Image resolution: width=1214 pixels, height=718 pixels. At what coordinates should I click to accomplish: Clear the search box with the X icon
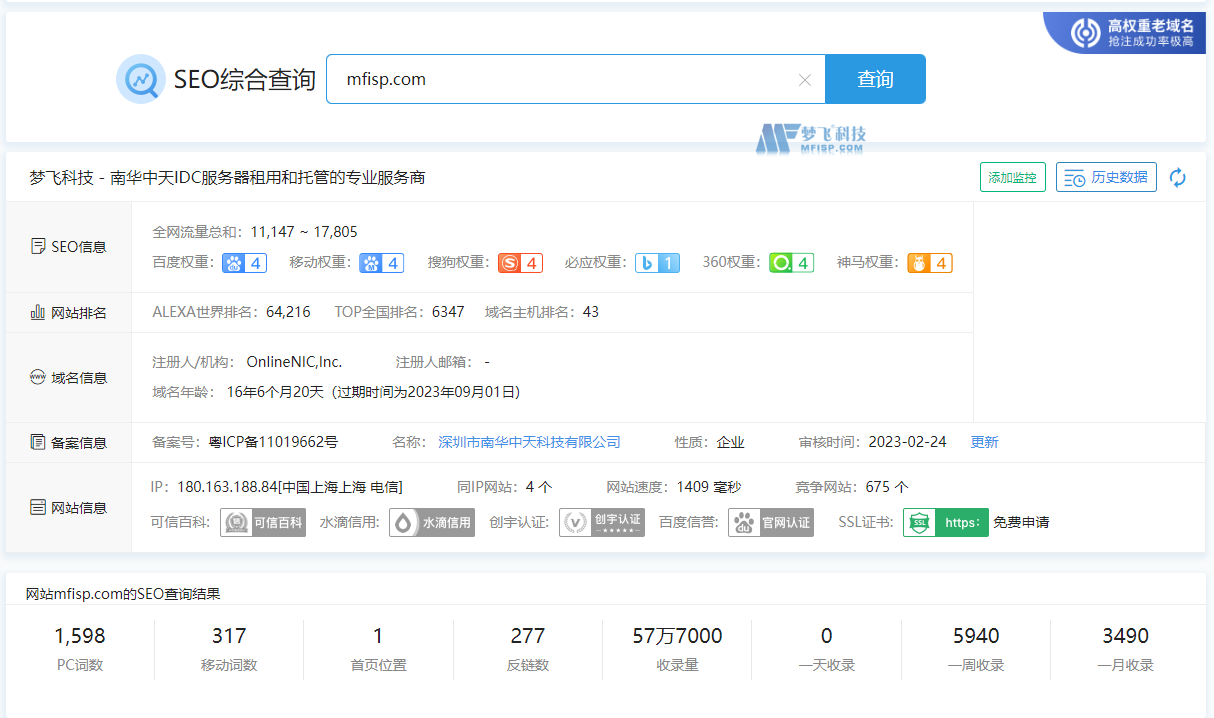point(805,80)
